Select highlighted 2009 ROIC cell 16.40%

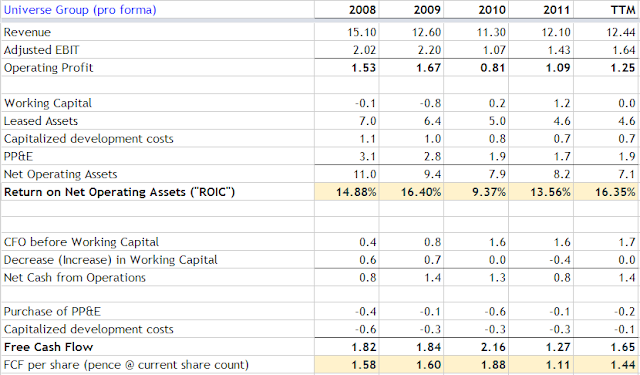click(411, 192)
